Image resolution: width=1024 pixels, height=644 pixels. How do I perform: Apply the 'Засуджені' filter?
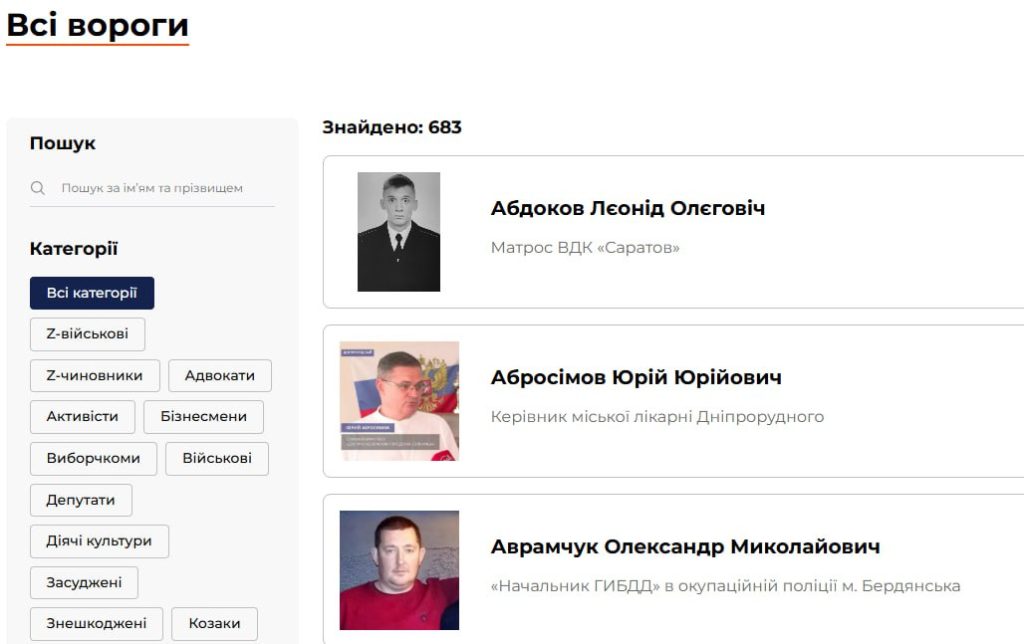pos(84,583)
